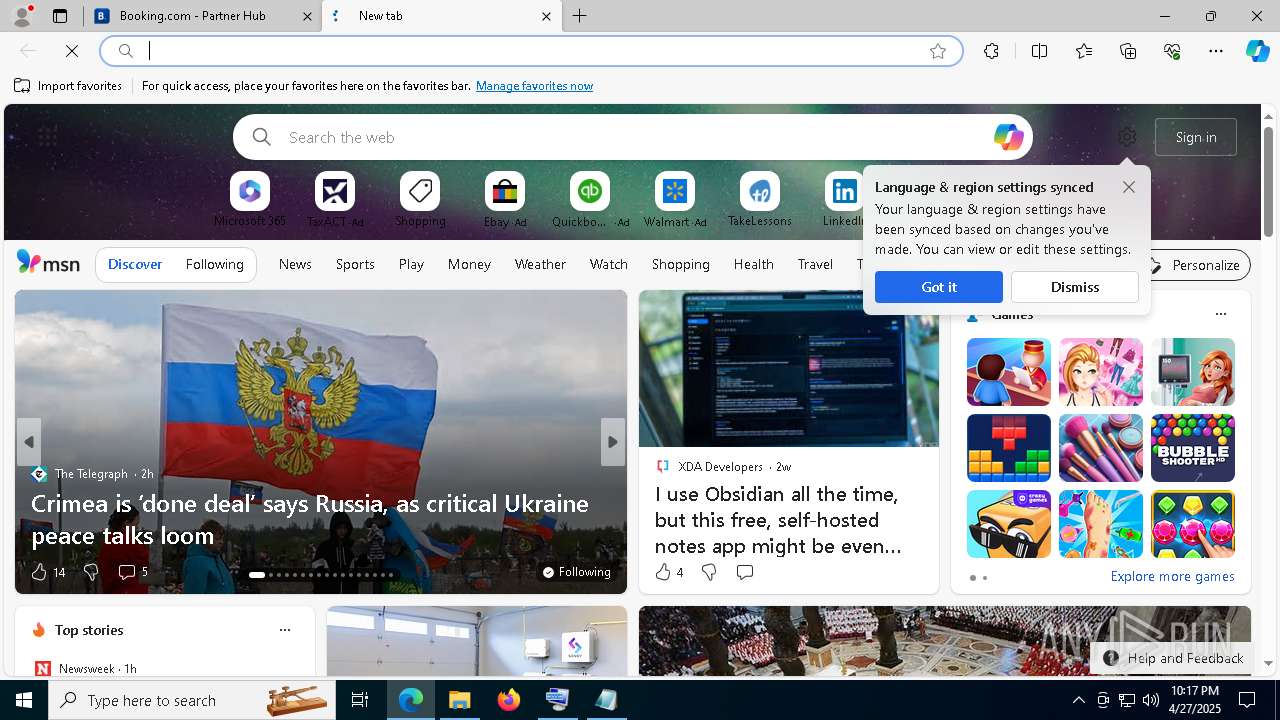Open Explore more games link
The width and height of the screenshot is (1280, 720).
tap(1172, 577)
